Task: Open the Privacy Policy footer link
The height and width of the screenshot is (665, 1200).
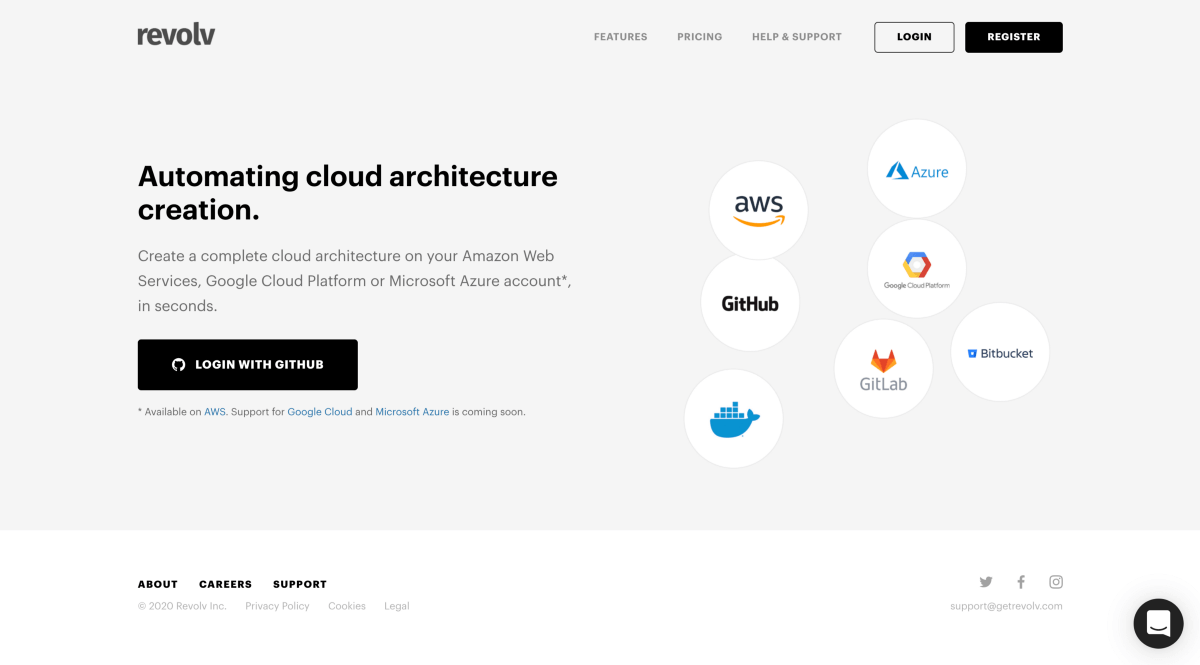Action: point(277,606)
